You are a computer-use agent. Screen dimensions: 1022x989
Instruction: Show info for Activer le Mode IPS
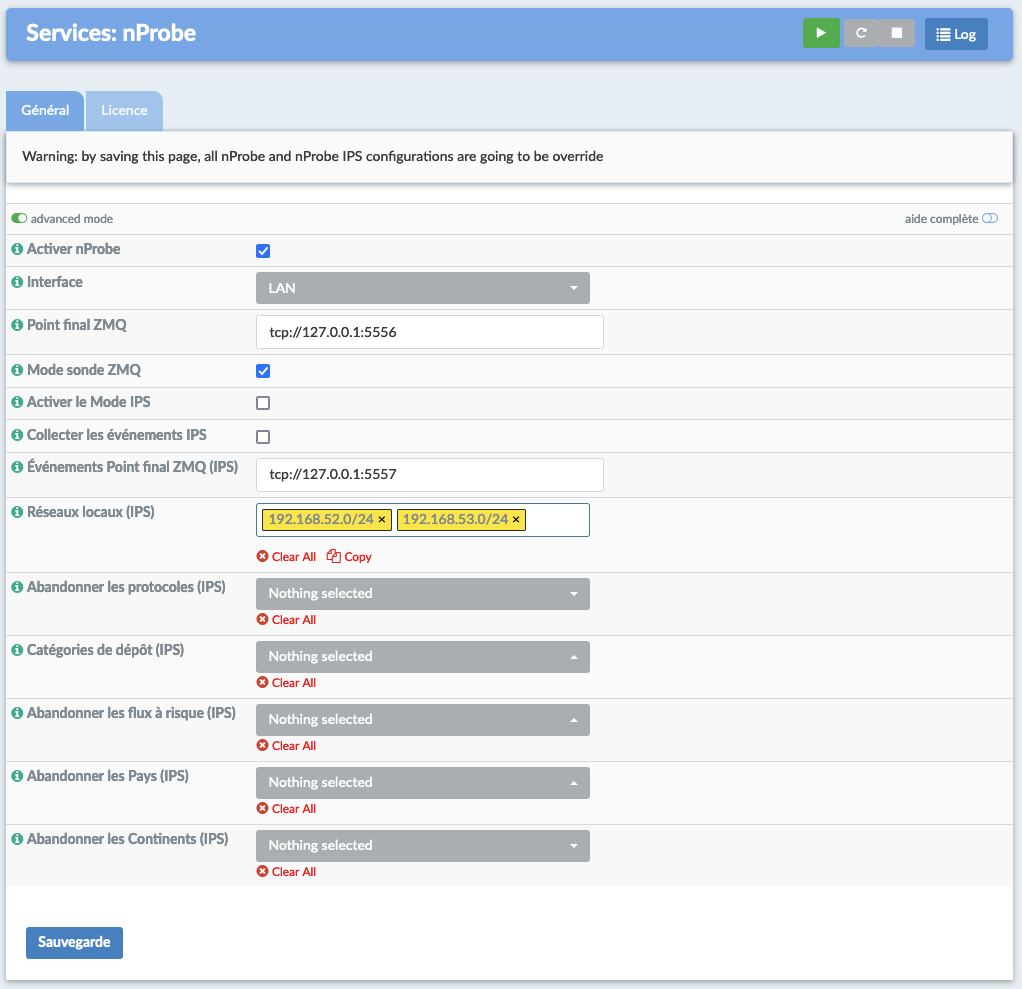click(x=18, y=402)
